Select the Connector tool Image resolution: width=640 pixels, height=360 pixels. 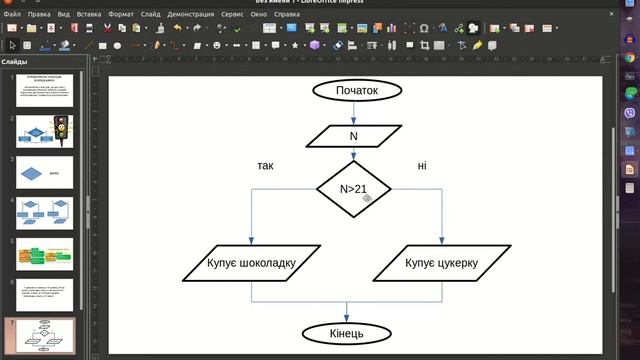click(174, 45)
